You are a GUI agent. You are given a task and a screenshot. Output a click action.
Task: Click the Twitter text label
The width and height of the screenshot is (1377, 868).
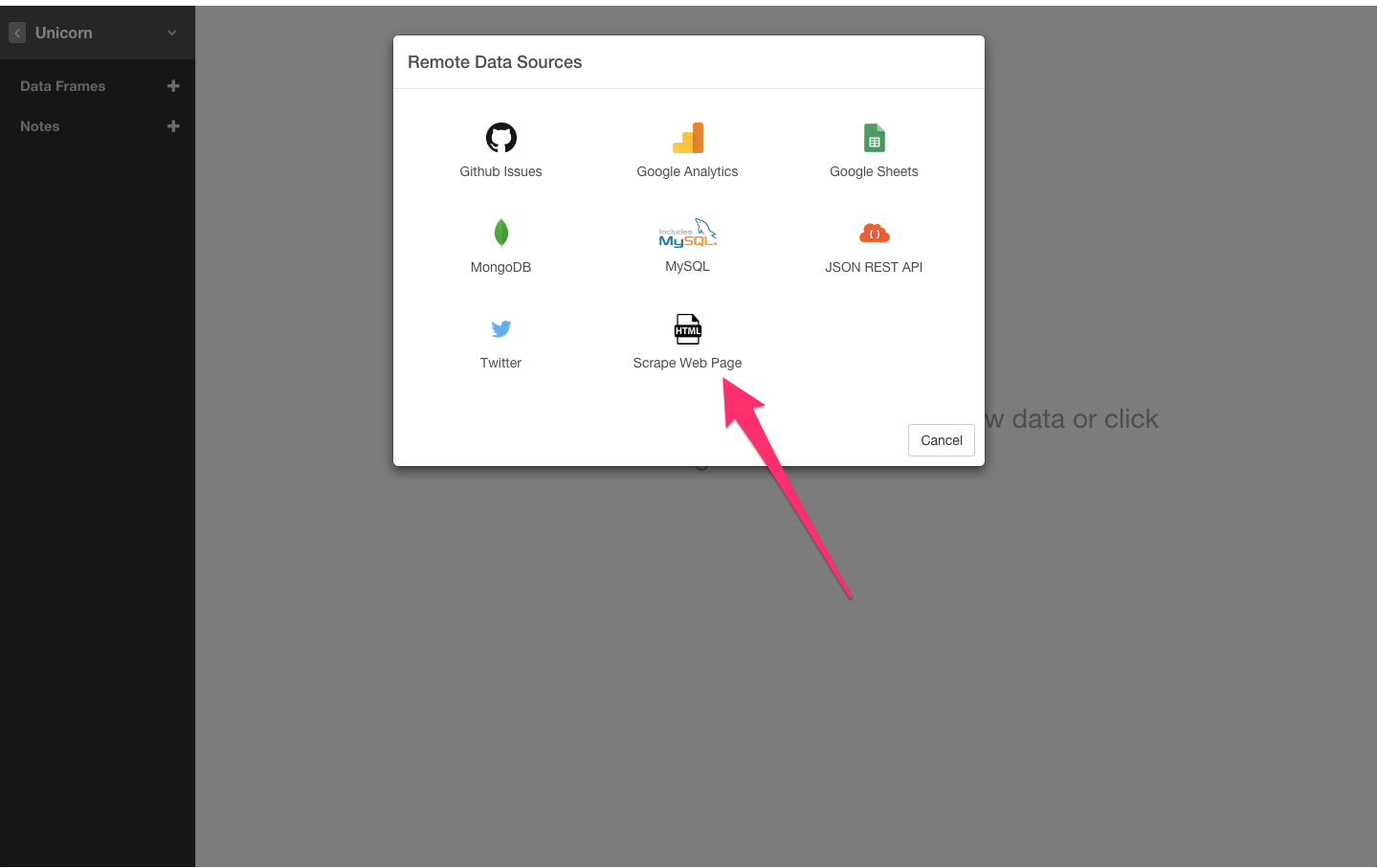click(x=500, y=363)
